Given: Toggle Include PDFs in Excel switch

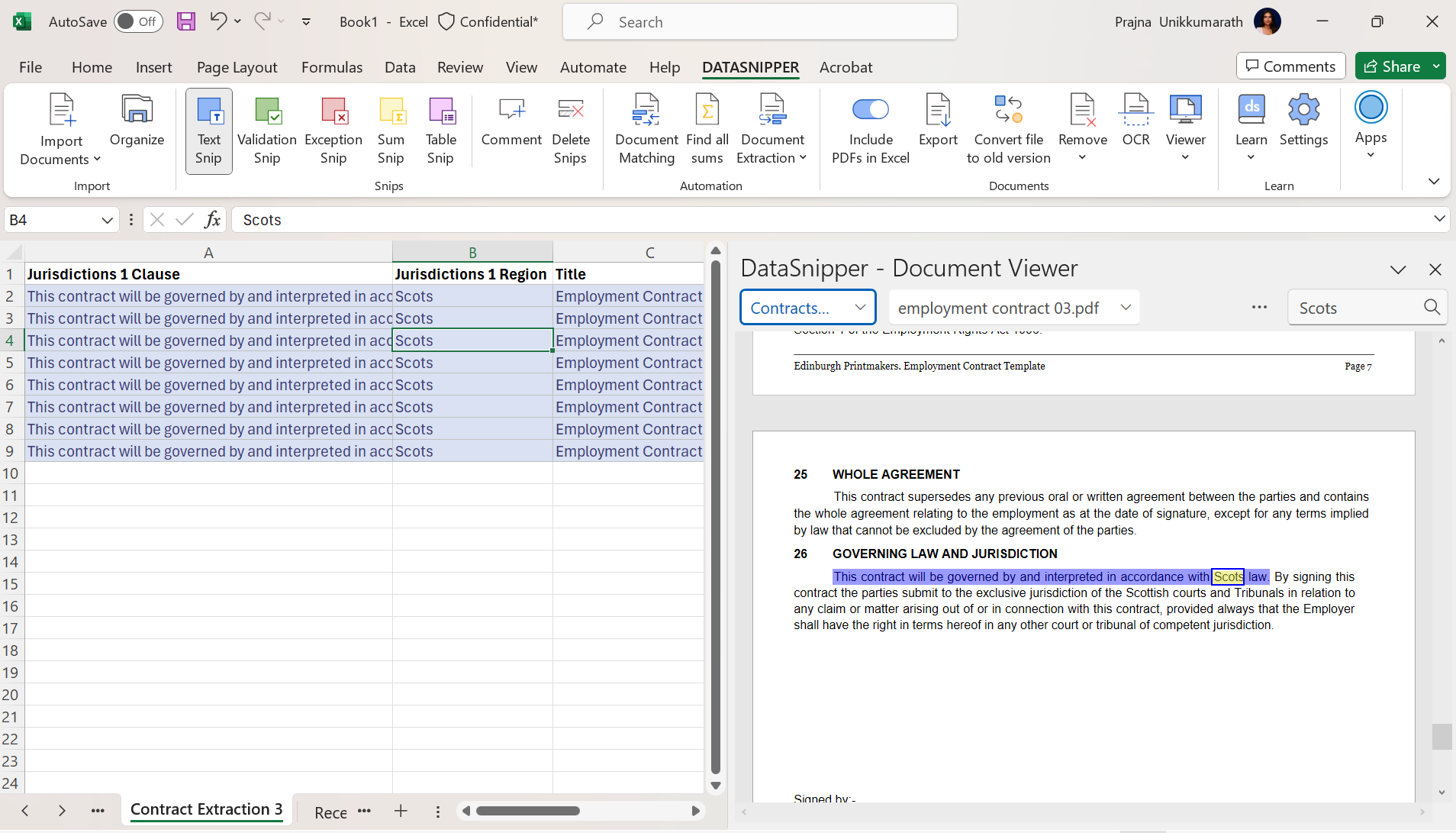Looking at the screenshot, I should click(871, 110).
